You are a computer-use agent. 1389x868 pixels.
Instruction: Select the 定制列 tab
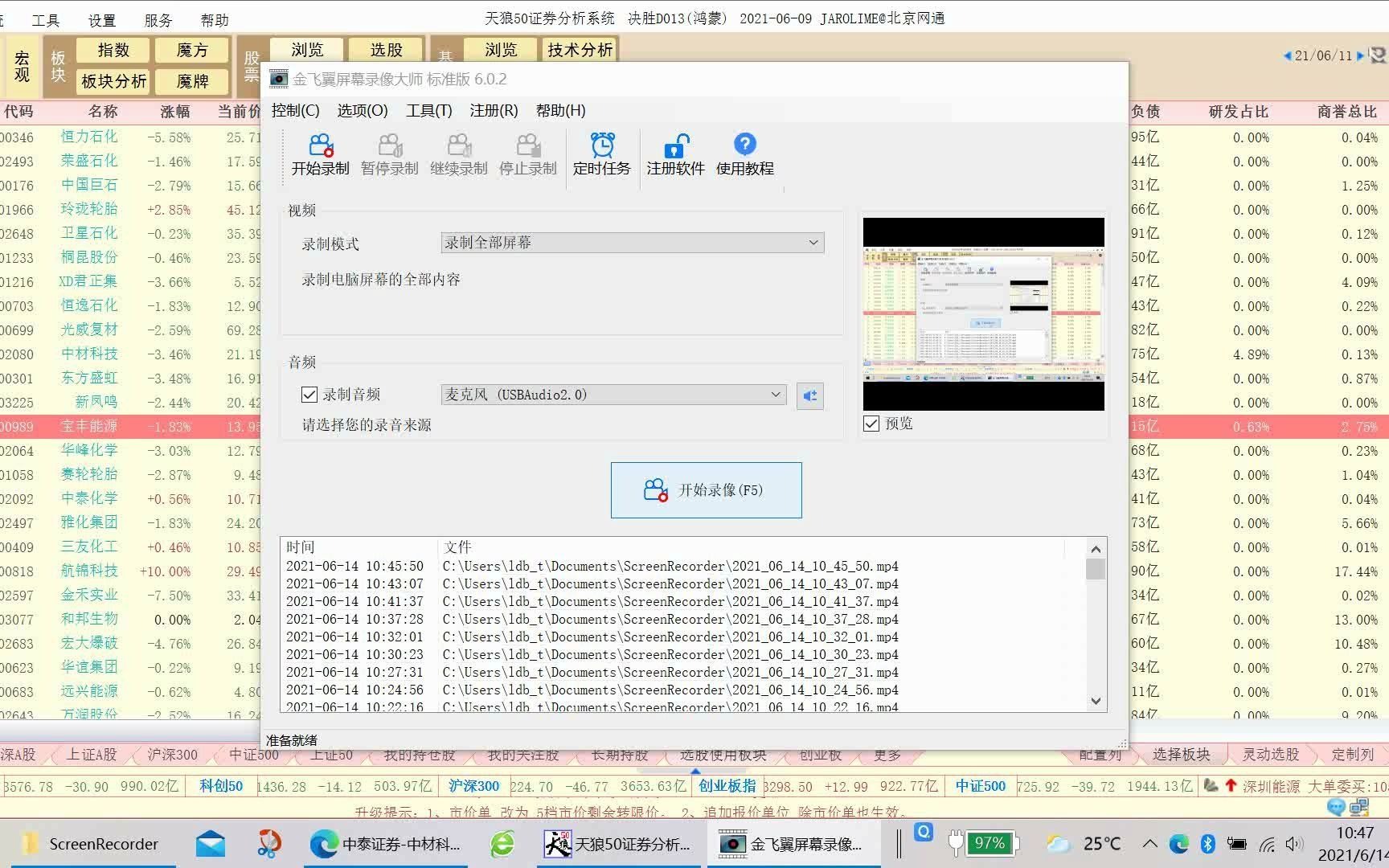point(1353,755)
